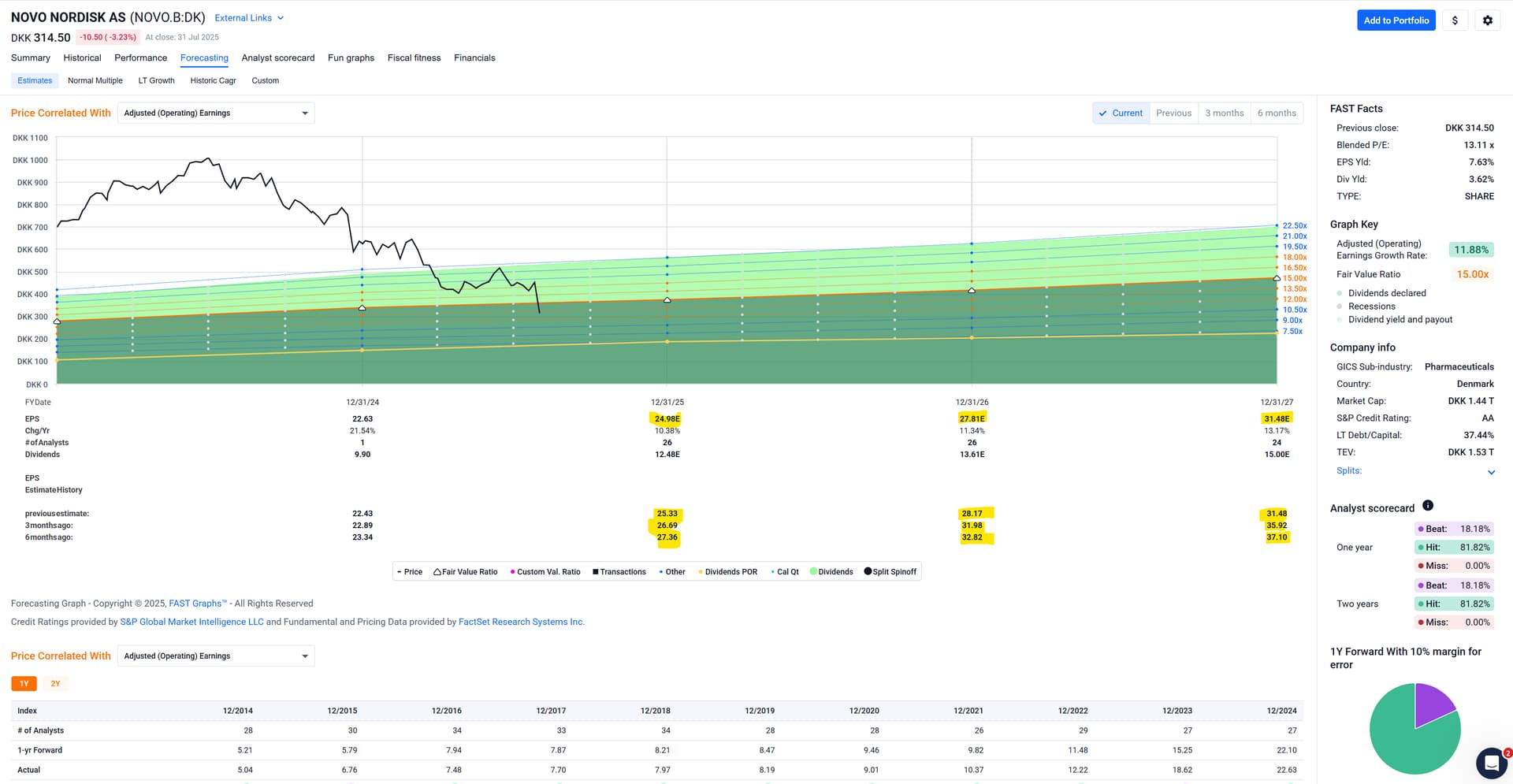Expand the Splits chevron
The image size is (1513, 784).
1491,472
